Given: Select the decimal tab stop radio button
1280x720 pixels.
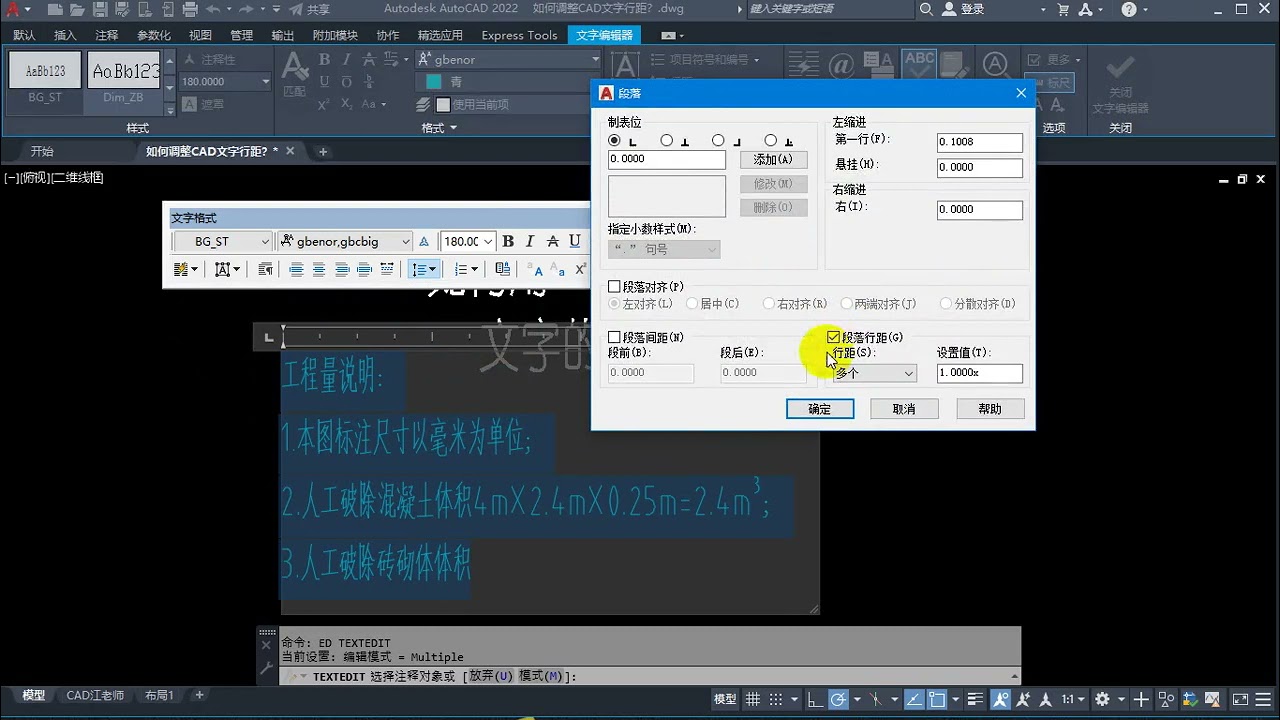Looking at the screenshot, I should [x=770, y=141].
